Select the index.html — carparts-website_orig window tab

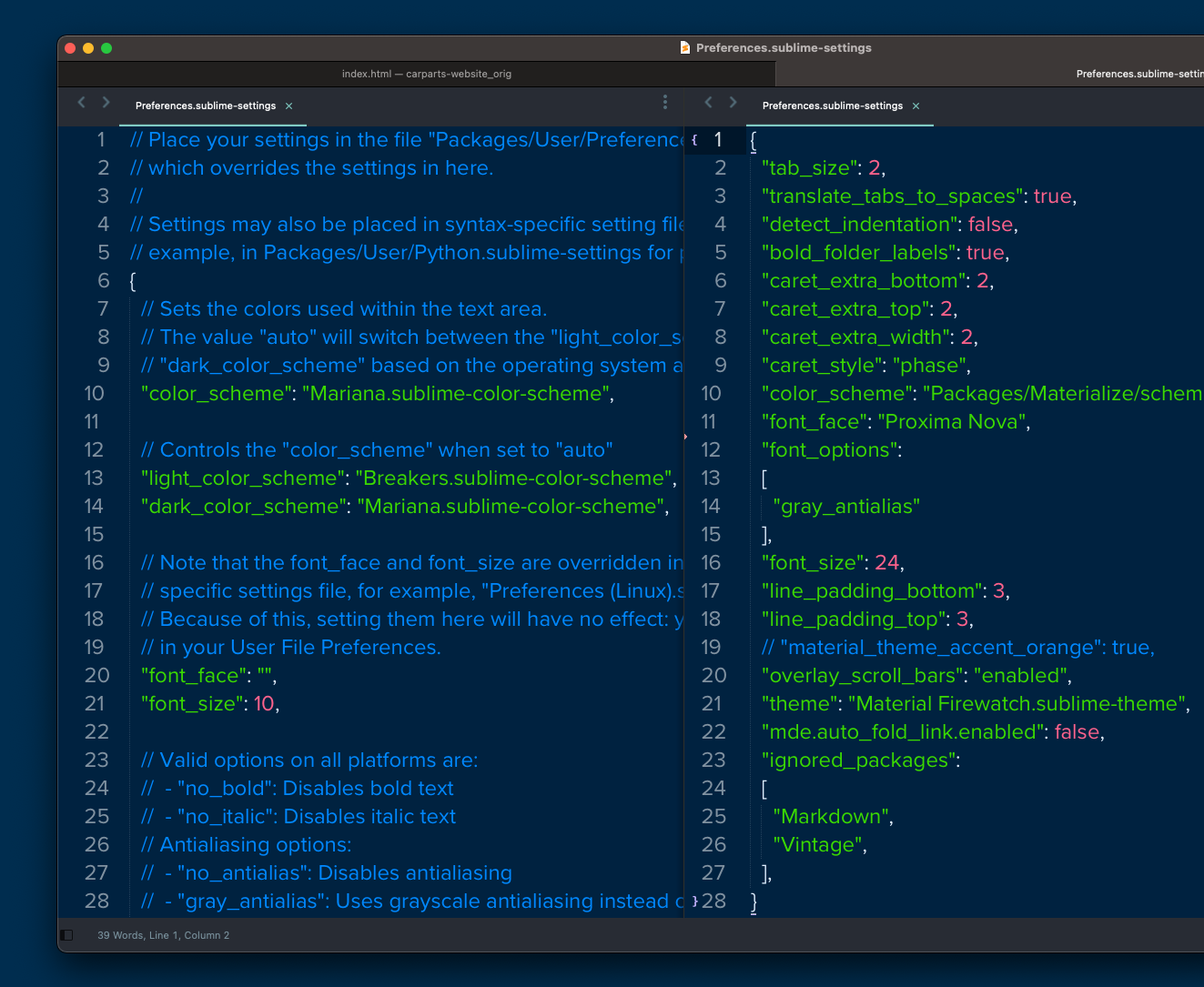[427, 74]
